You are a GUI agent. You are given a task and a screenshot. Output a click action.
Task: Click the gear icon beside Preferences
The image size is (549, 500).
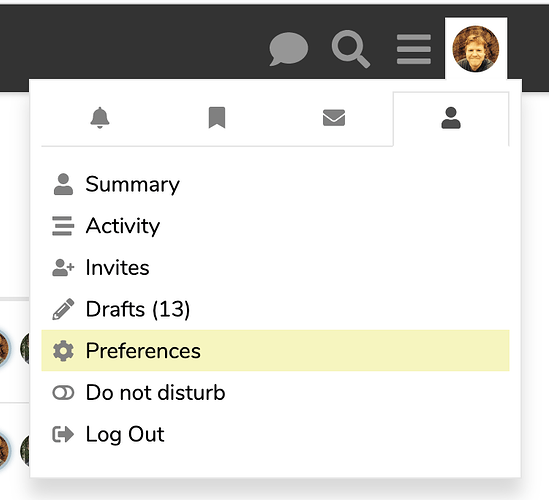tap(63, 351)
